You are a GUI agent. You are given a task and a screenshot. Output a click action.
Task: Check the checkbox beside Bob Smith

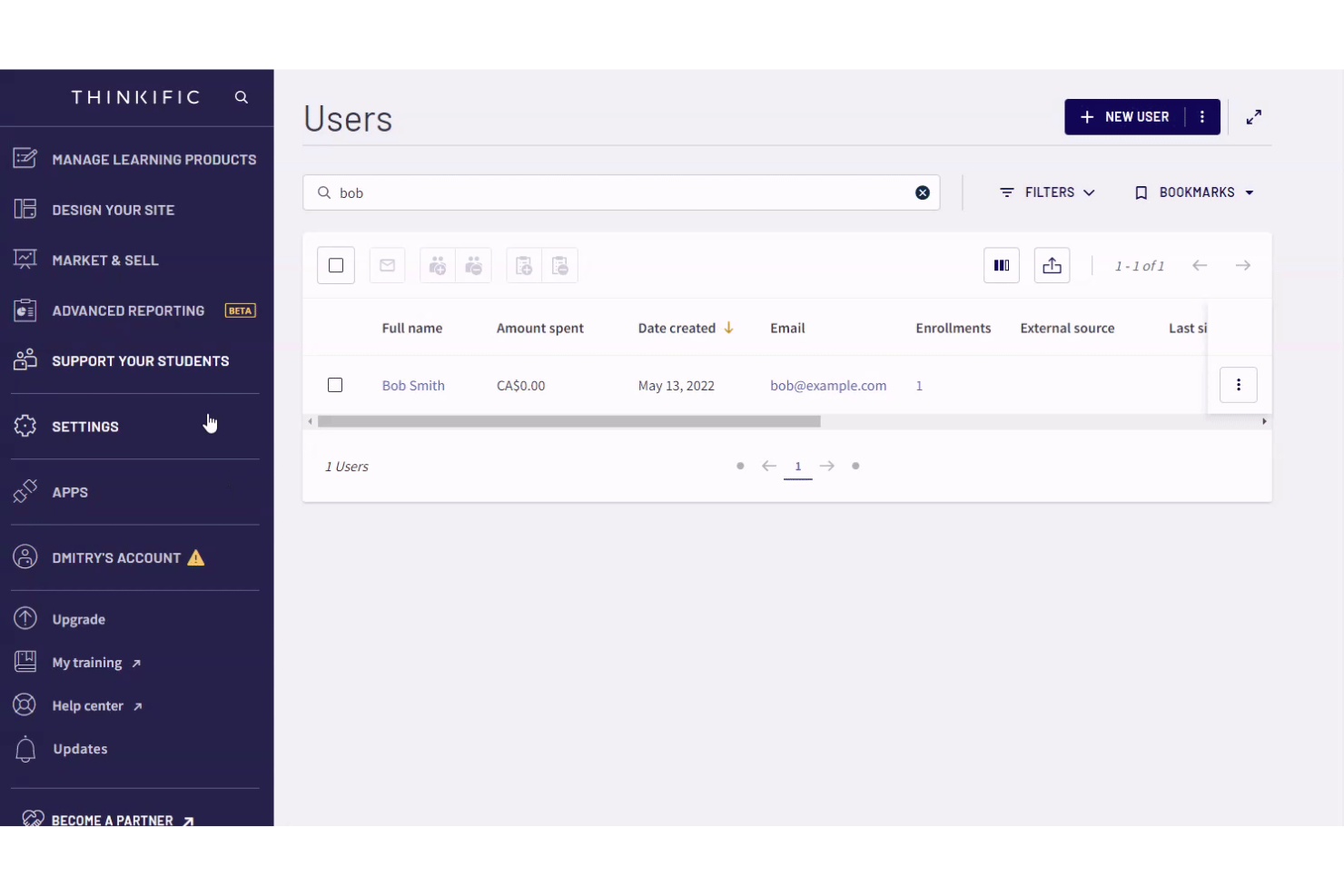[x=335, y=385]
